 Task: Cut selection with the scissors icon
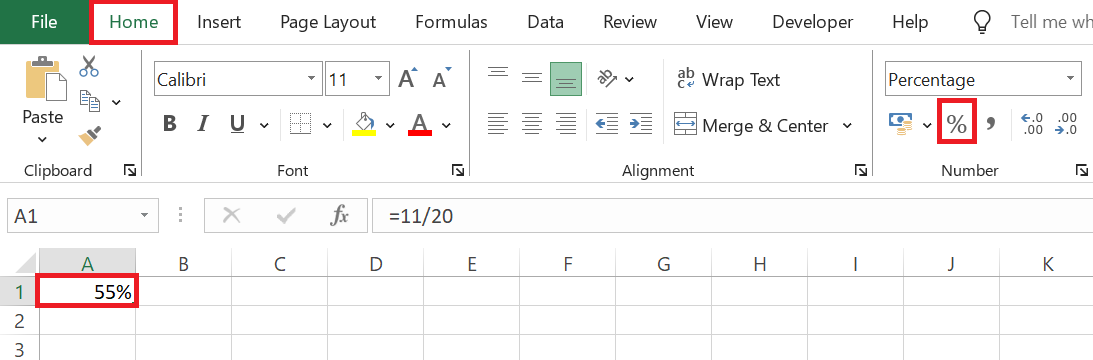point(89,67)
